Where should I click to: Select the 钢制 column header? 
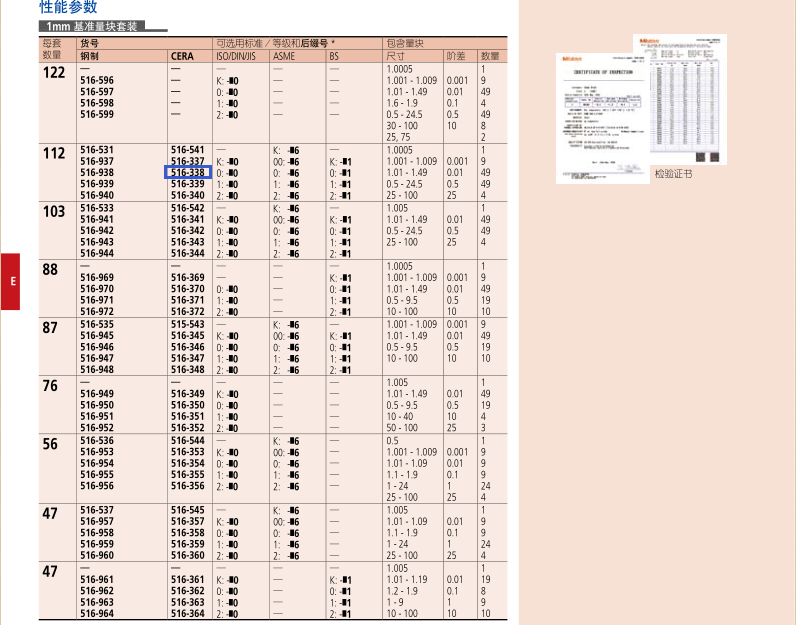(89, 56)
